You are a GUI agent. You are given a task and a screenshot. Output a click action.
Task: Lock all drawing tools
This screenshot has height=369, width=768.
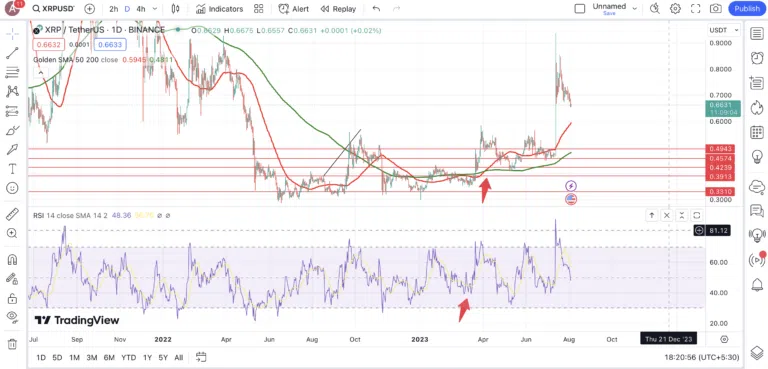click(12, 298)
